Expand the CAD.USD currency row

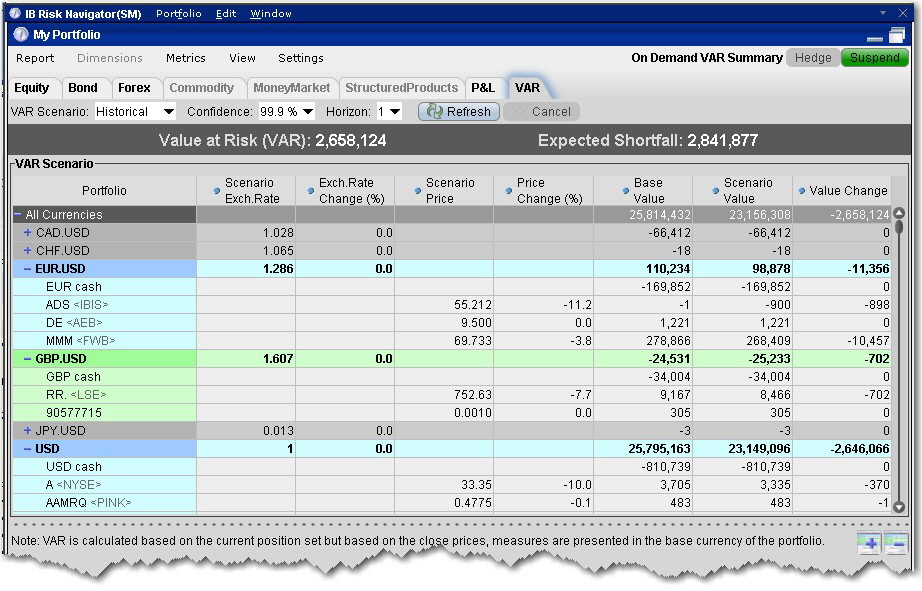click(x=27, y=233)
